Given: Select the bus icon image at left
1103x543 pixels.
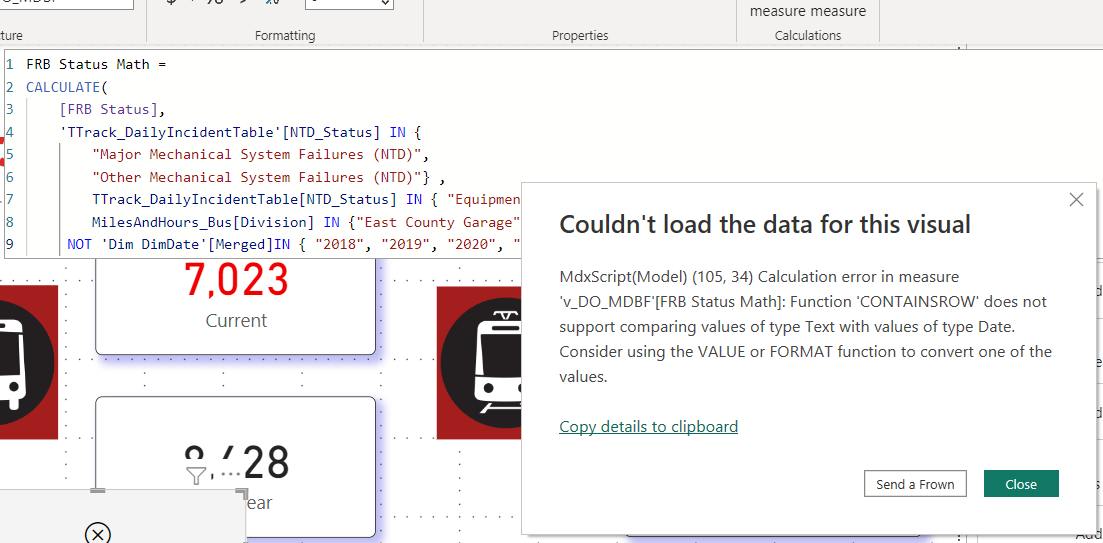Looking at the screenshot, I should point(27,363).
